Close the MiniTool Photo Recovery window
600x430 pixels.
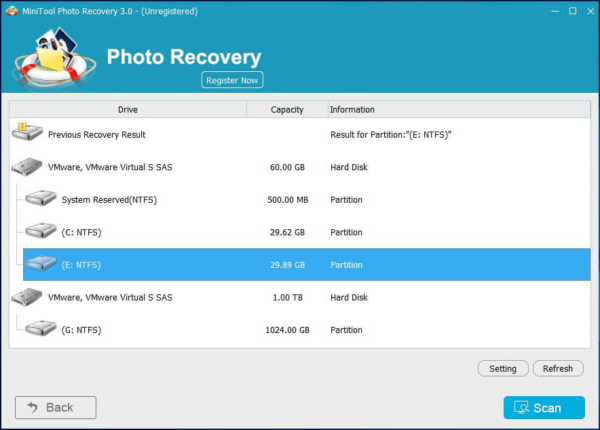point(590,11)
